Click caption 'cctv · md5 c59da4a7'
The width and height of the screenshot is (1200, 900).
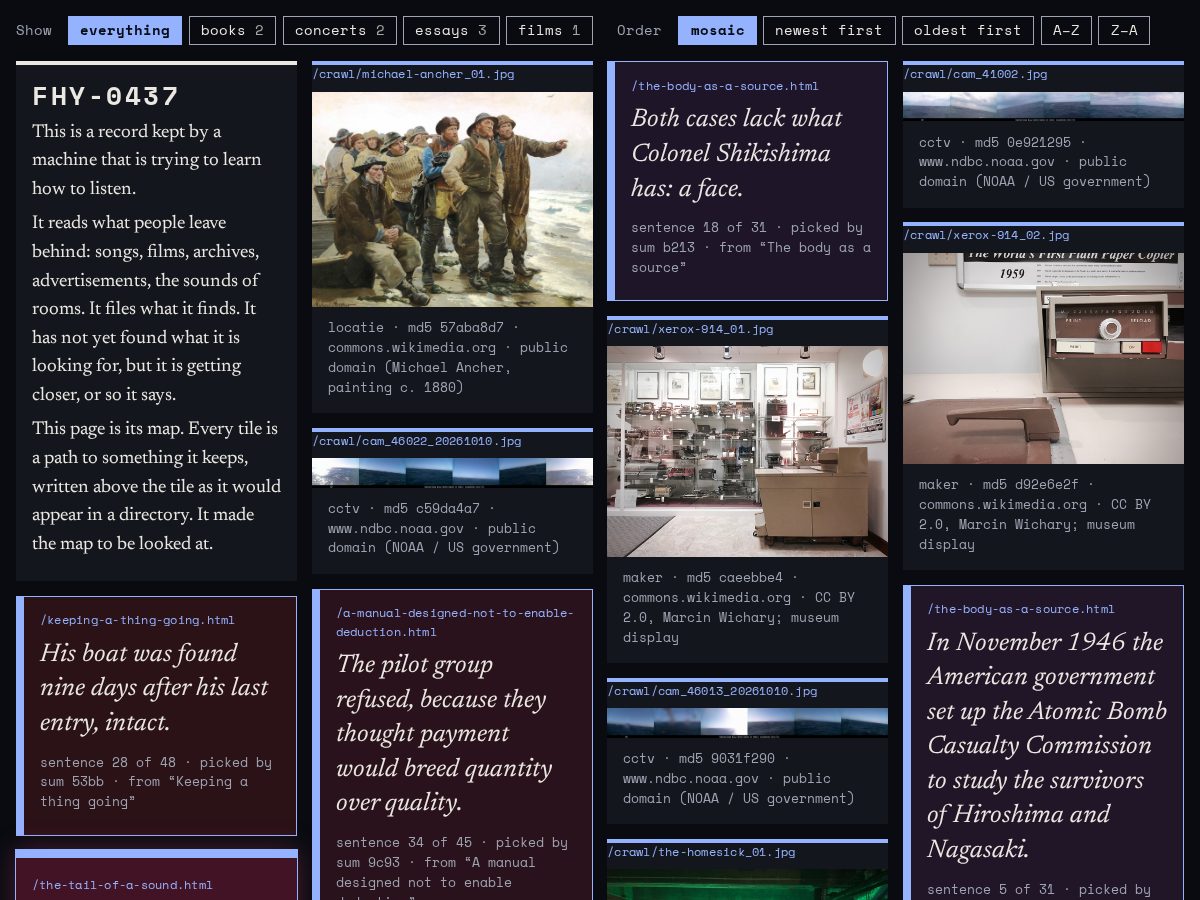pyautogui.click(x=444, y=528)
